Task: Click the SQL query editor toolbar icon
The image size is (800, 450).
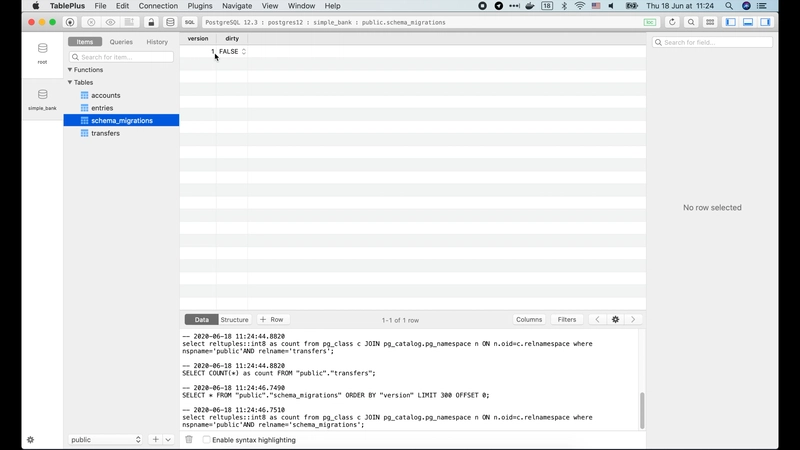Action: click(x=189, y=22)
